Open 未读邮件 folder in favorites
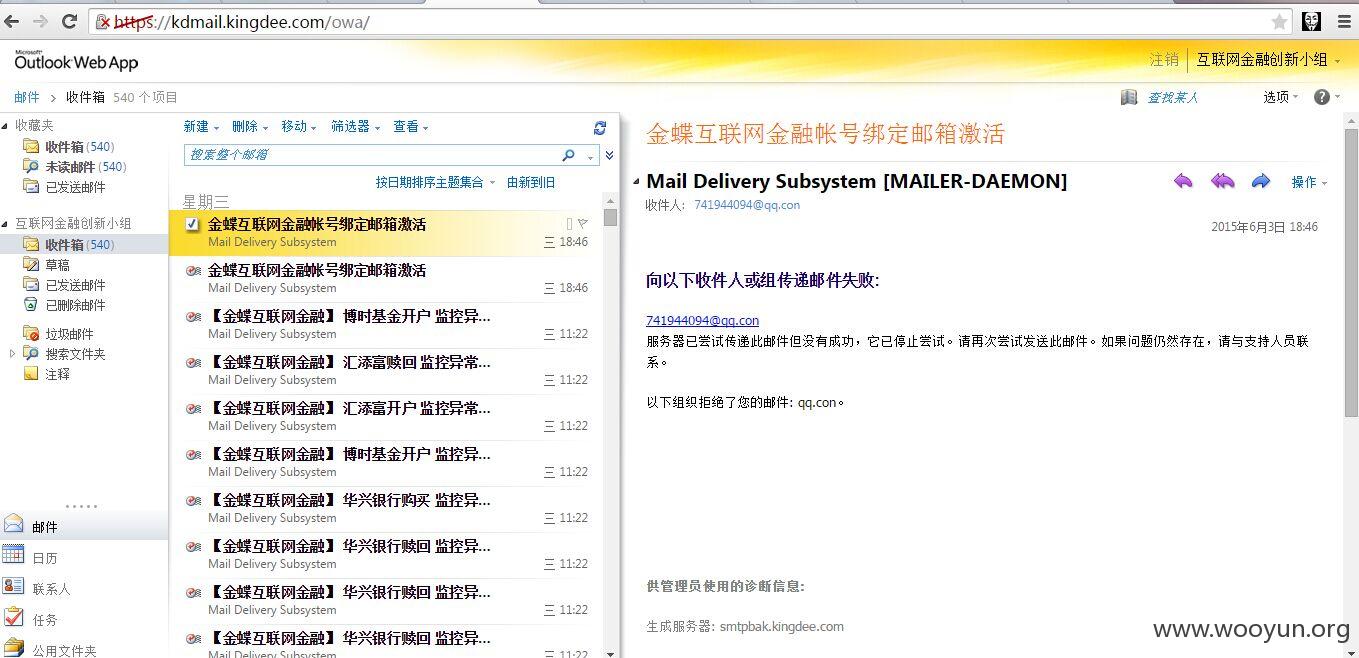The image size is (1359, 658). 76,167
